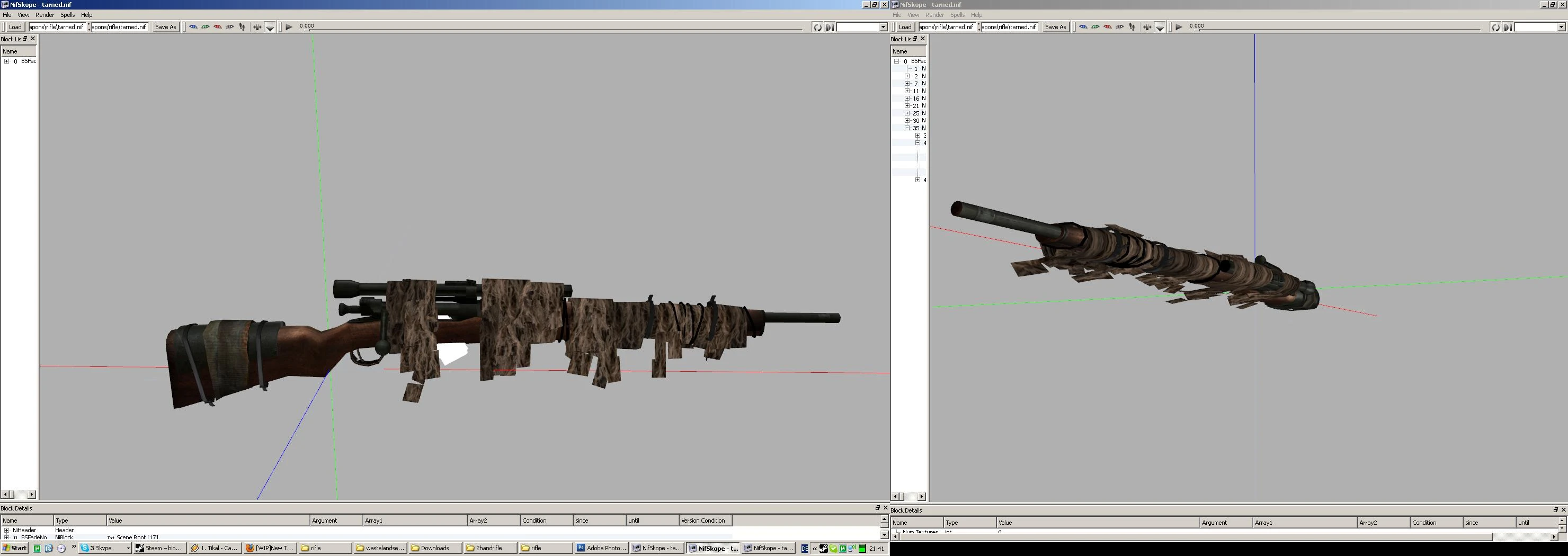Click blue eye Top view icon, right window
The image size is (1568, 556).
pos(1083,27)
